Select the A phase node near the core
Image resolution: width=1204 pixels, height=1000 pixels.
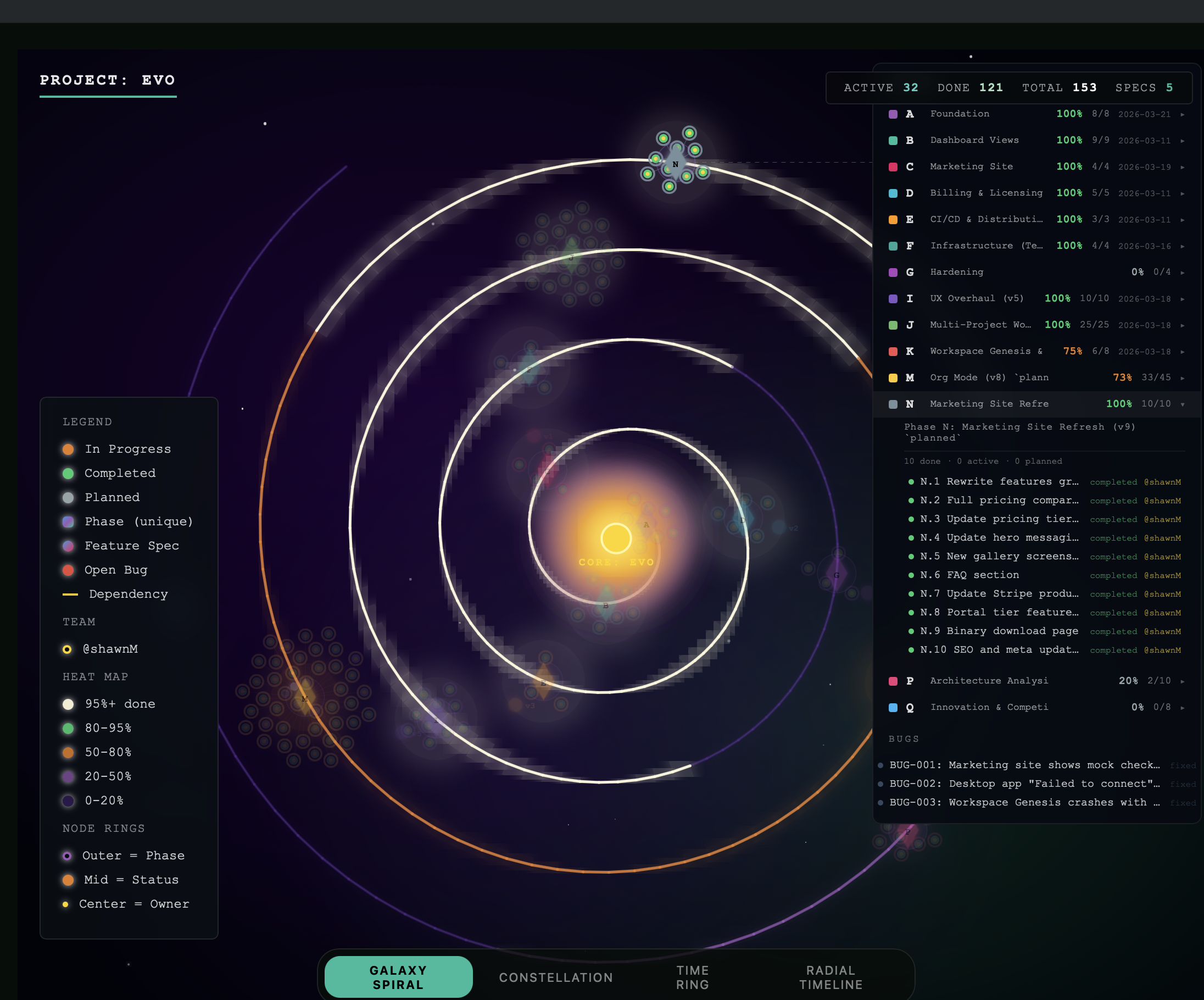(x=646, y=524)
